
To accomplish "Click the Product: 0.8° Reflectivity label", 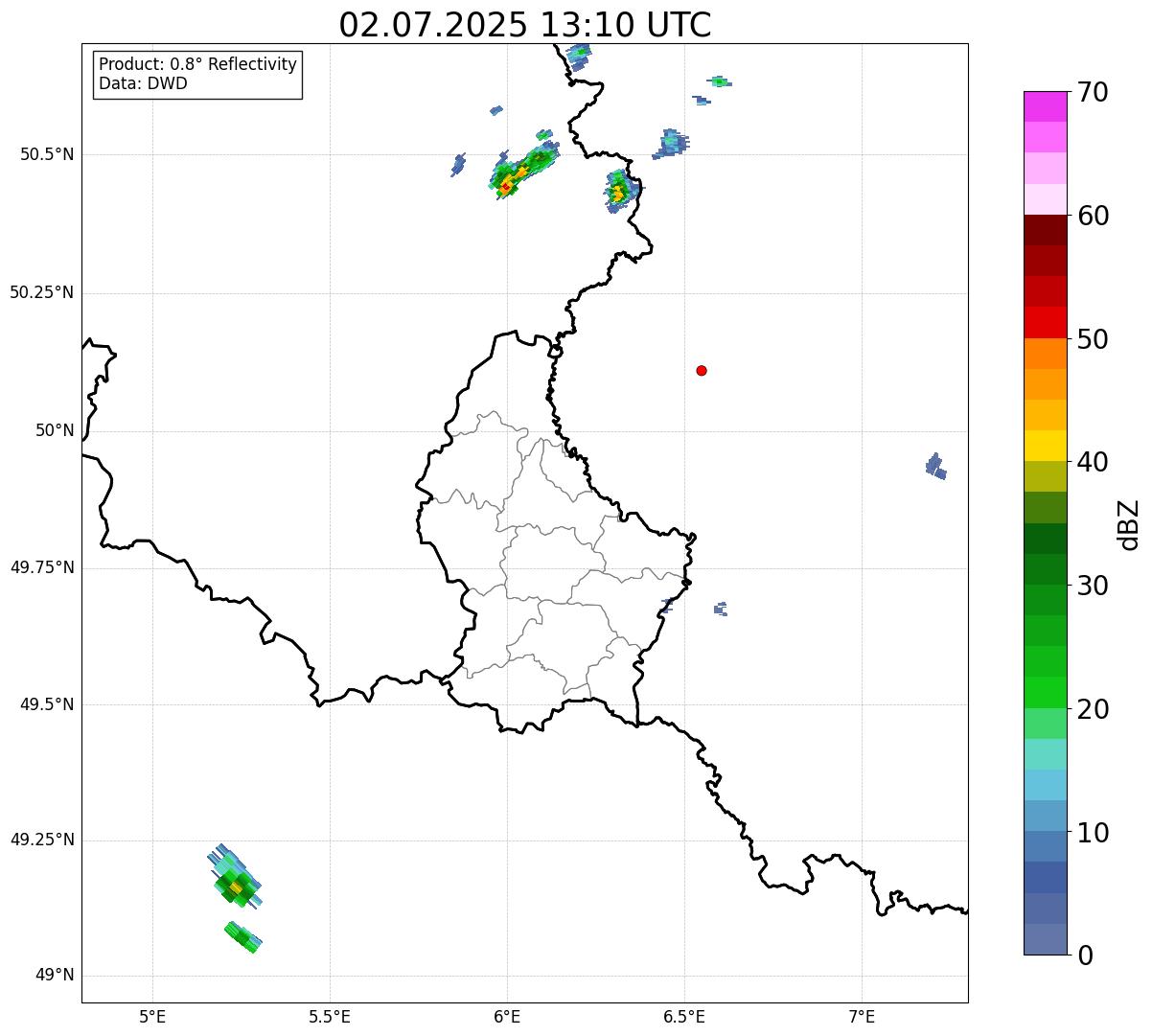I will pos(198,64).
